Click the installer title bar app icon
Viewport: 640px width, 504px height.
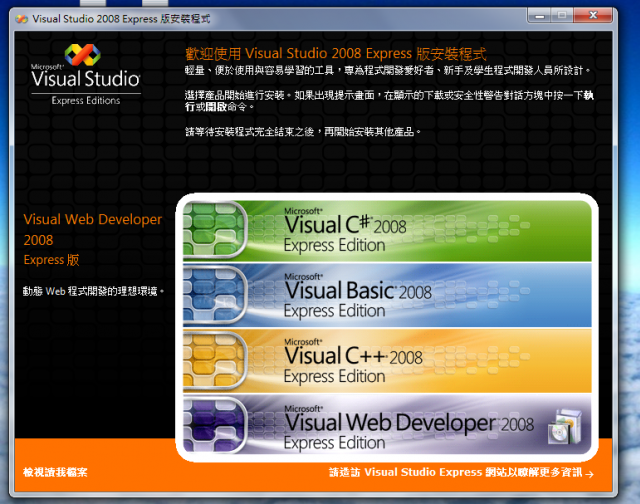click(21, 19)
